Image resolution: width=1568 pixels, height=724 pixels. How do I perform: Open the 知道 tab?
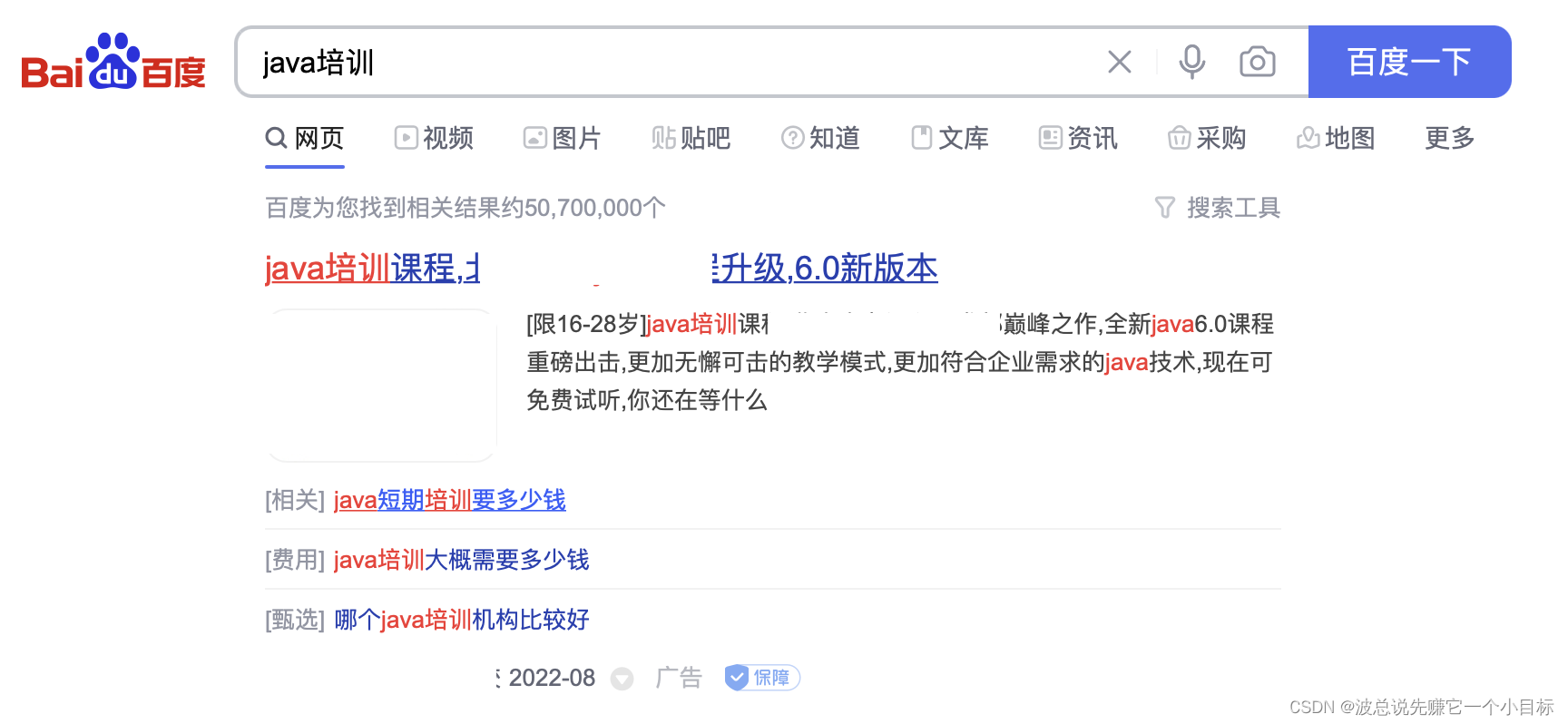820,138
